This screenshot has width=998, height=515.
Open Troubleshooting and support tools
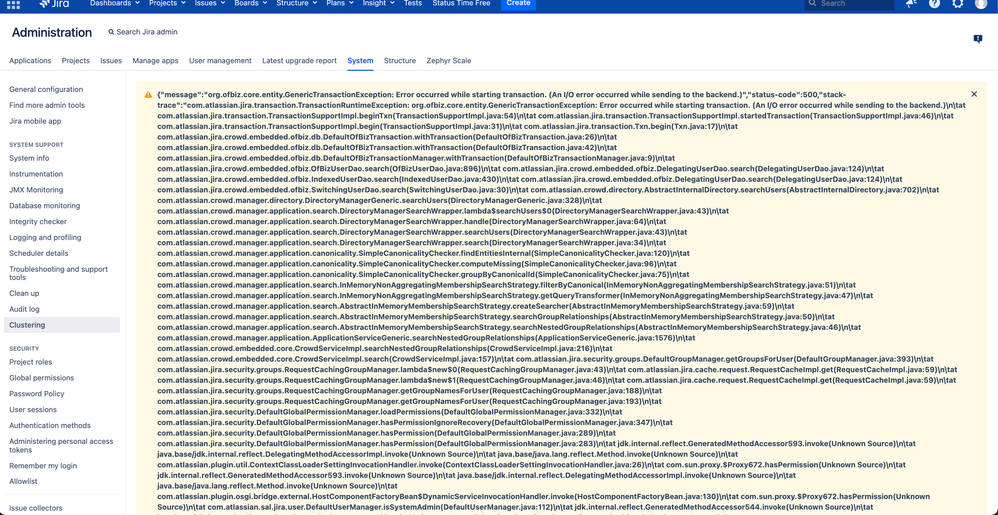pyautogui.click(x=59, y=273)
